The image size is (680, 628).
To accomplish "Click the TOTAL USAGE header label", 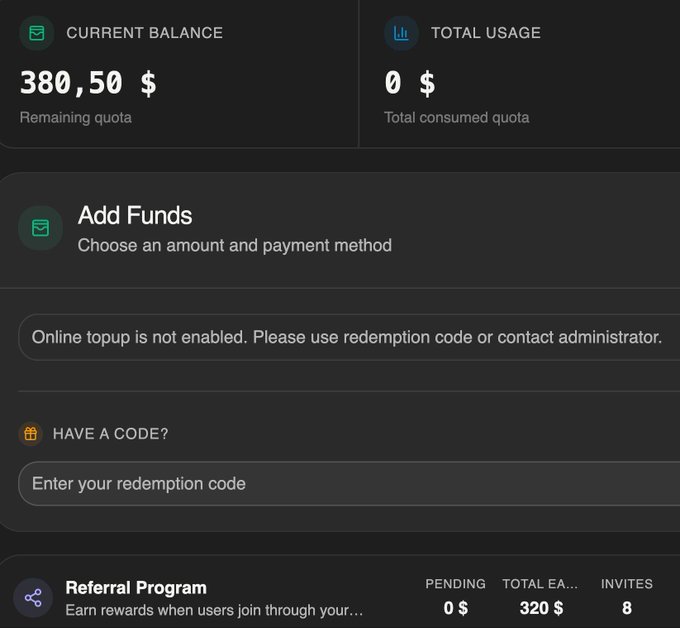I will click(486, 33).
